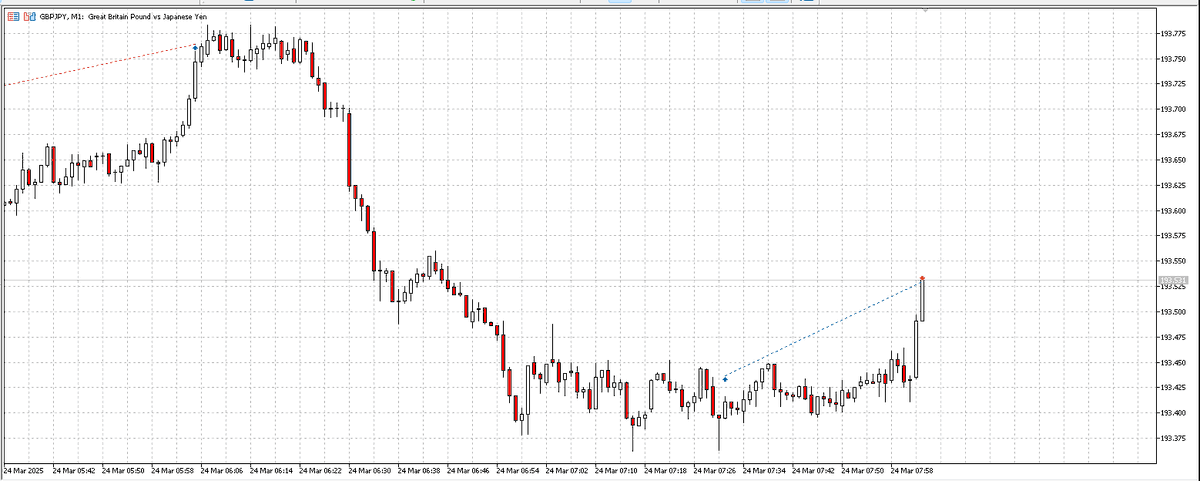Select the red dashed trade line at top left
The image size is (1200, 481).
click(x=98, y=65)
